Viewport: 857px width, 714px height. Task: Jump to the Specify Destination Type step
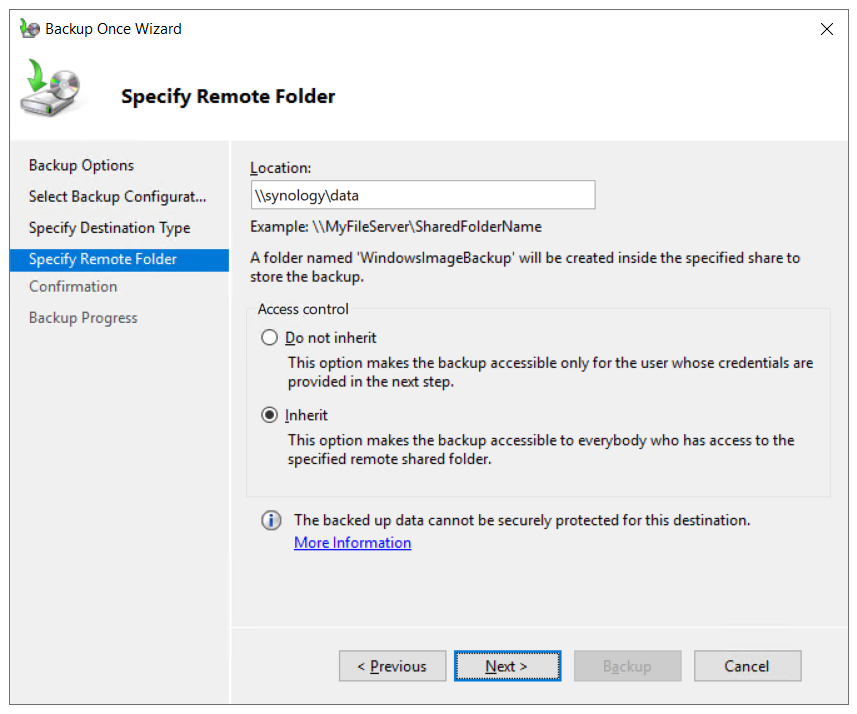[109, 228]
